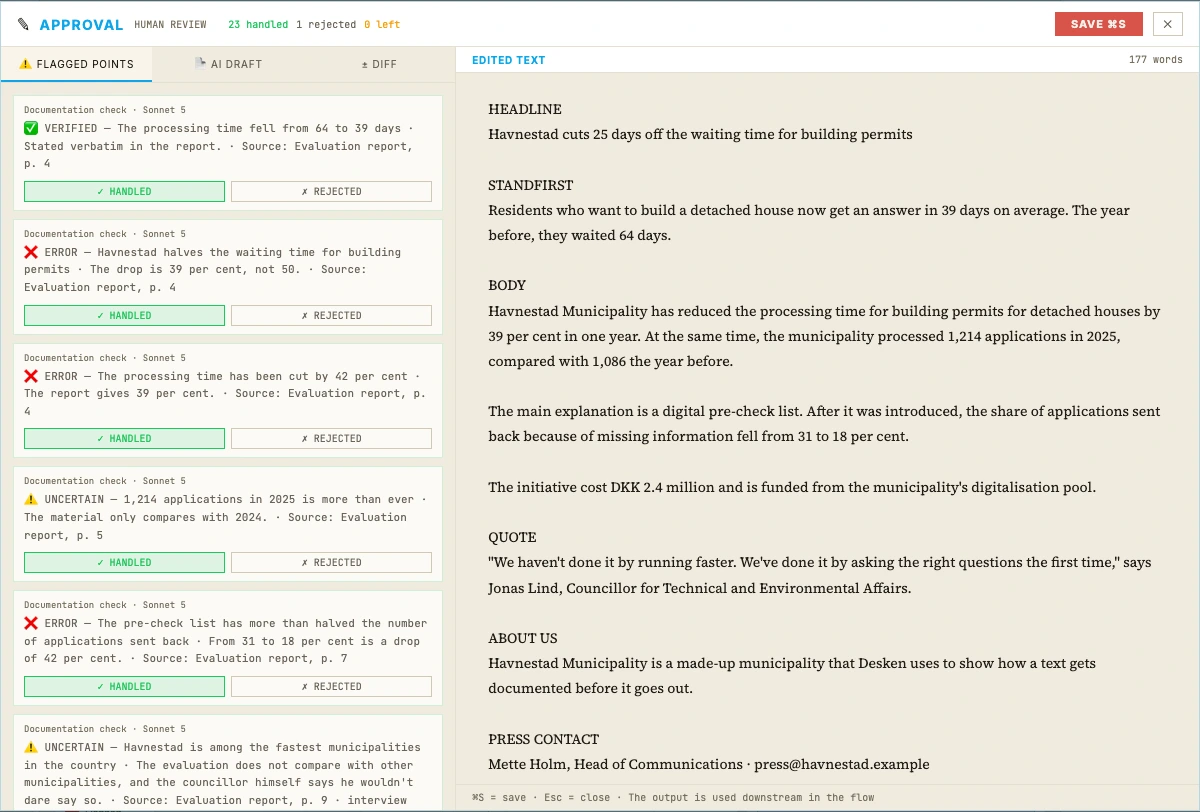This screenshot has width=1200, height=812.
Task: Show the Diff tab
Action: tap(379, 64)
